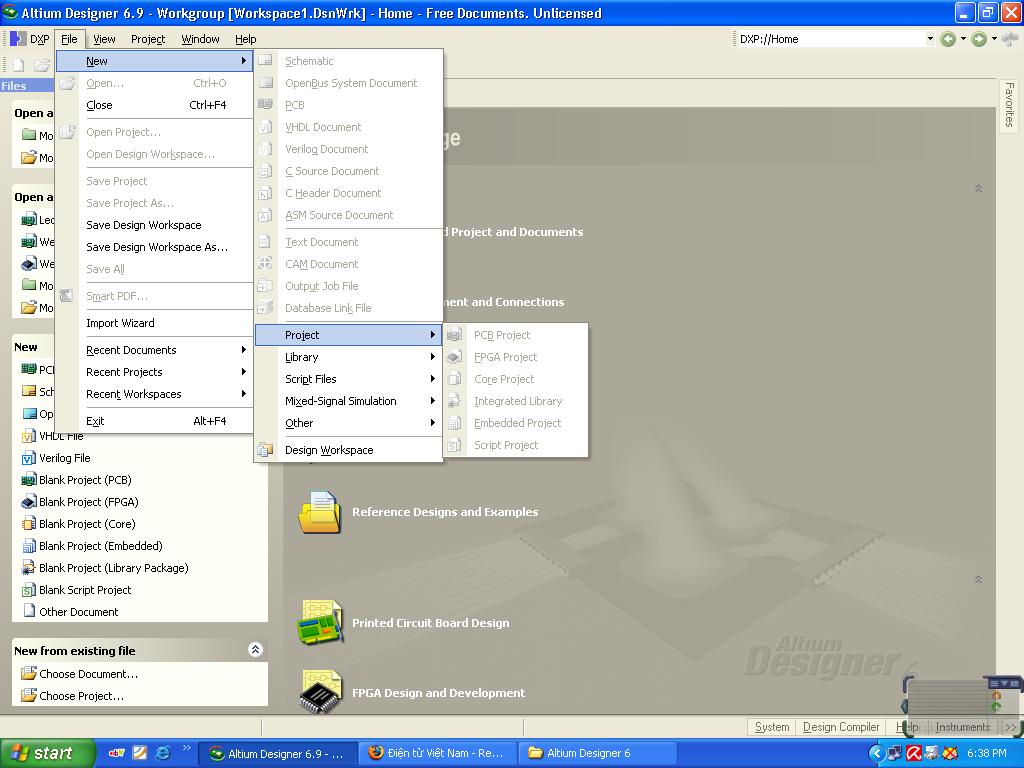The width and height of the screenshot is (1024, 768).
Task: Click the PCB Project icon in submenu
Action: coord(455,335)
